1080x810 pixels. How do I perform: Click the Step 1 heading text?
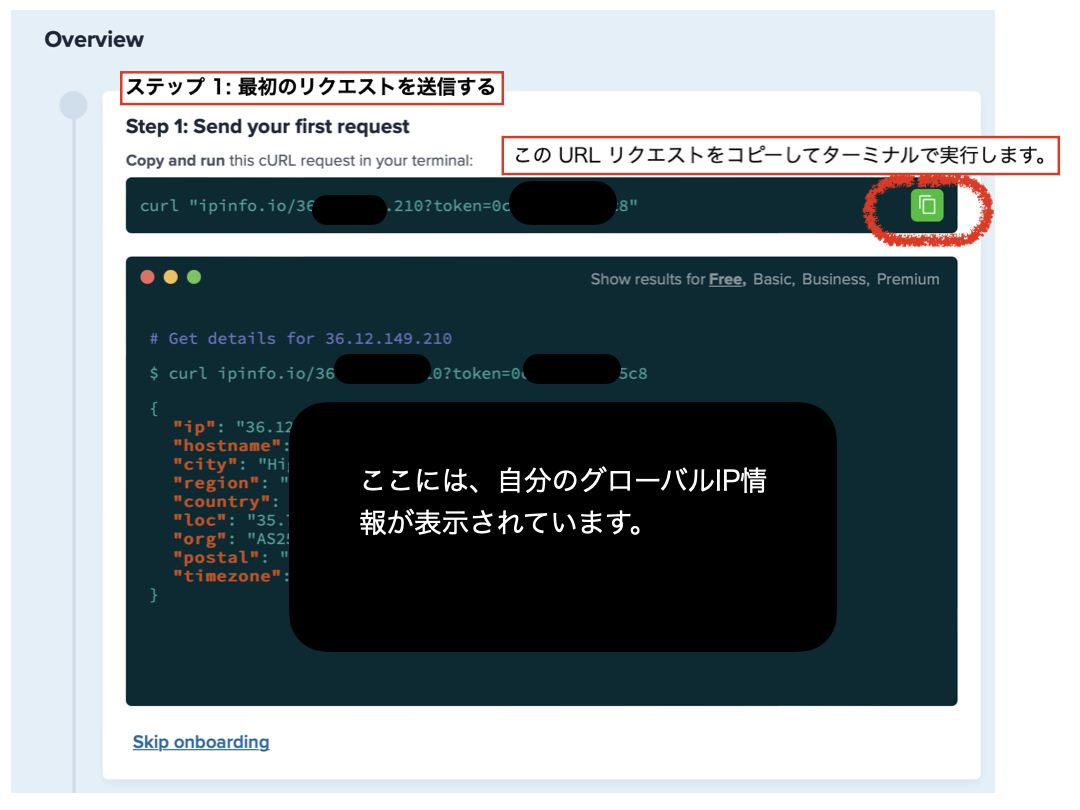[266, 127]
